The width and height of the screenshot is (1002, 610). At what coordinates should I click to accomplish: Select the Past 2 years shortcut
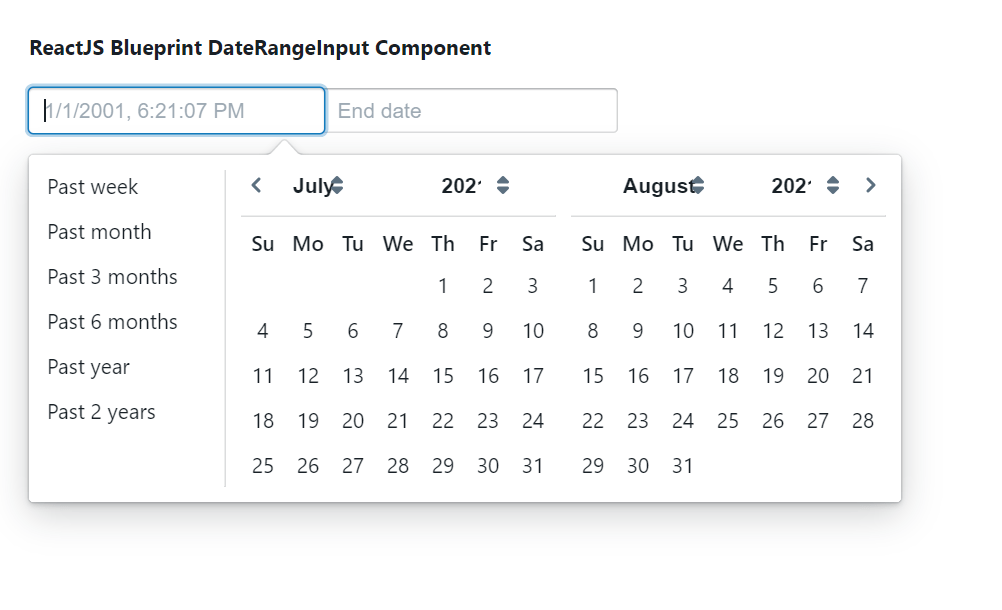point(101,412)
